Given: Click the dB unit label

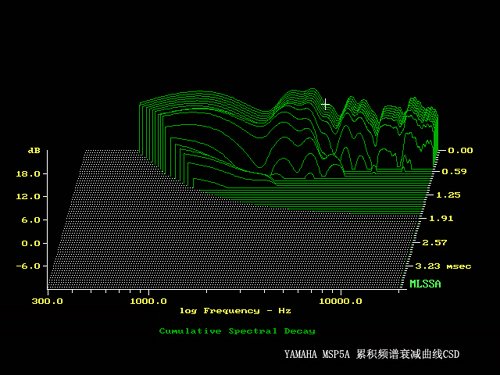Looking at the screenshot, I should click(34, 151).
